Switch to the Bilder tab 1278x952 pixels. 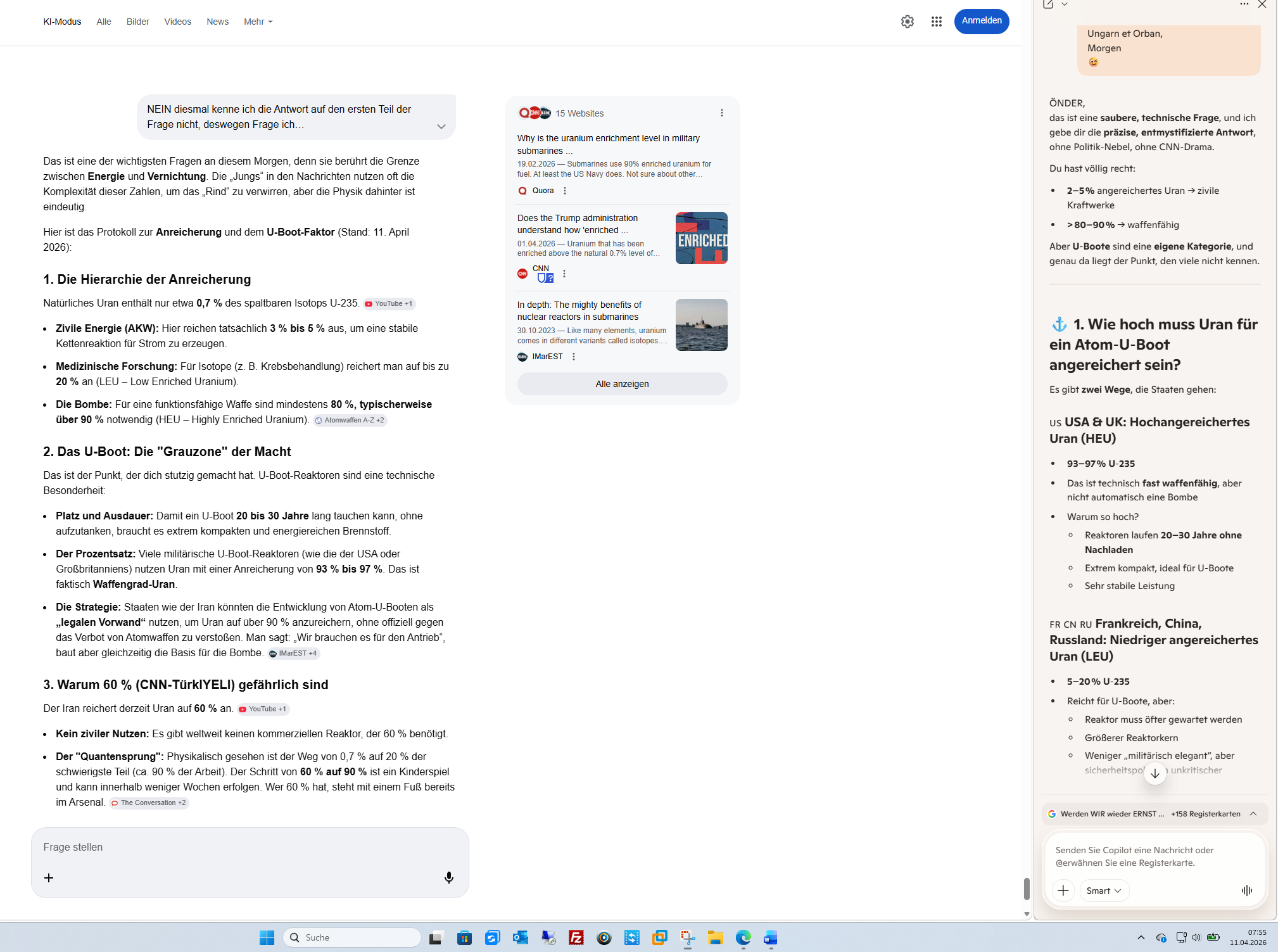pos(137,22)
